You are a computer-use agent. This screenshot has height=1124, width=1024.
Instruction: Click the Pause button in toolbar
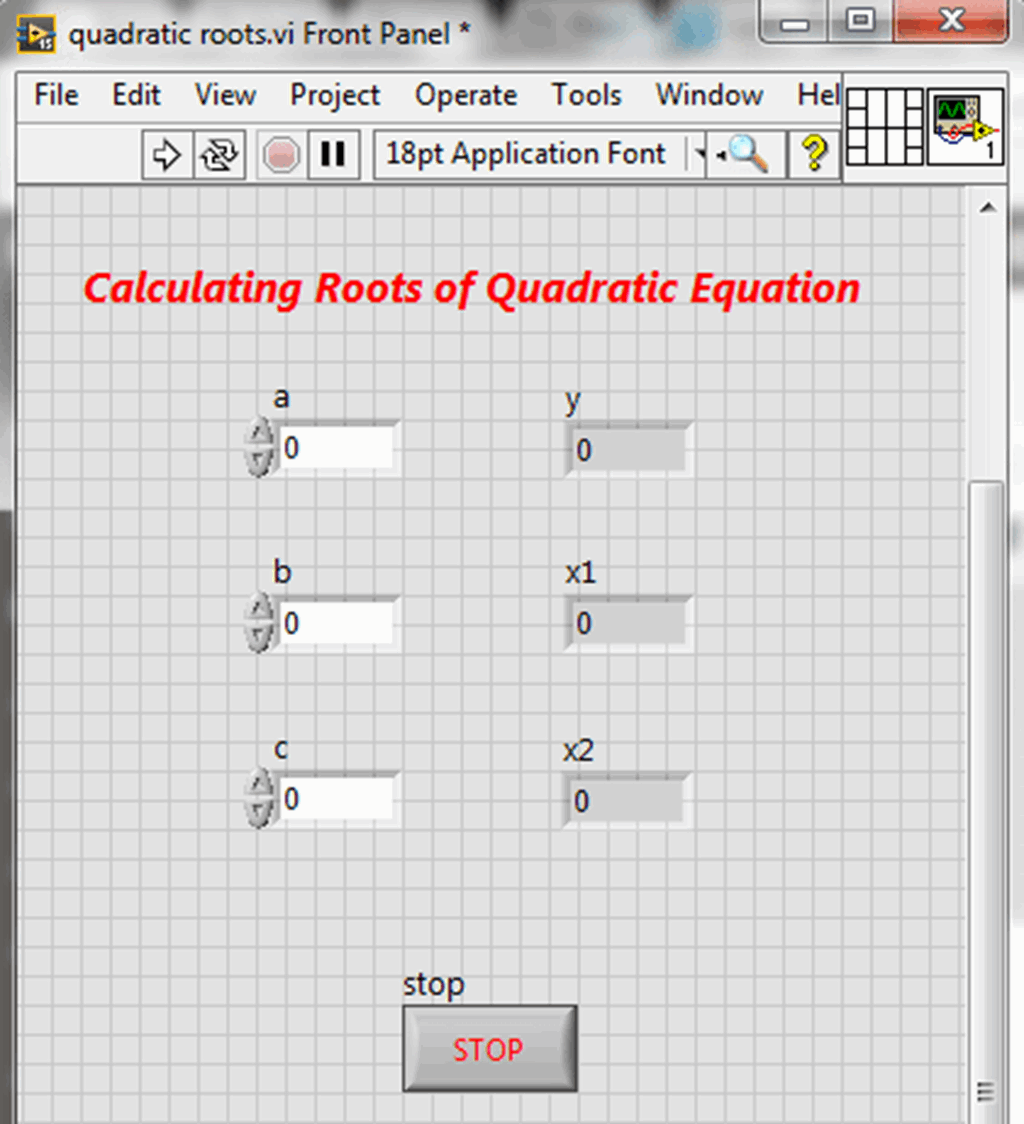(333, 155)
